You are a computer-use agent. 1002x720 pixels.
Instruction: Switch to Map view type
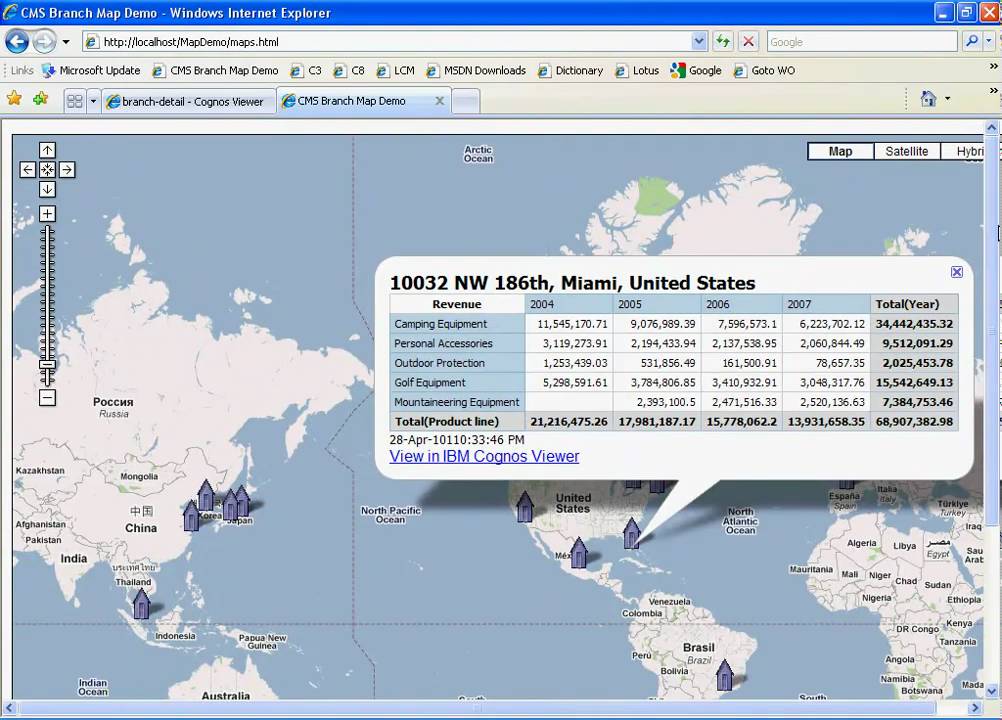[840, 151]
